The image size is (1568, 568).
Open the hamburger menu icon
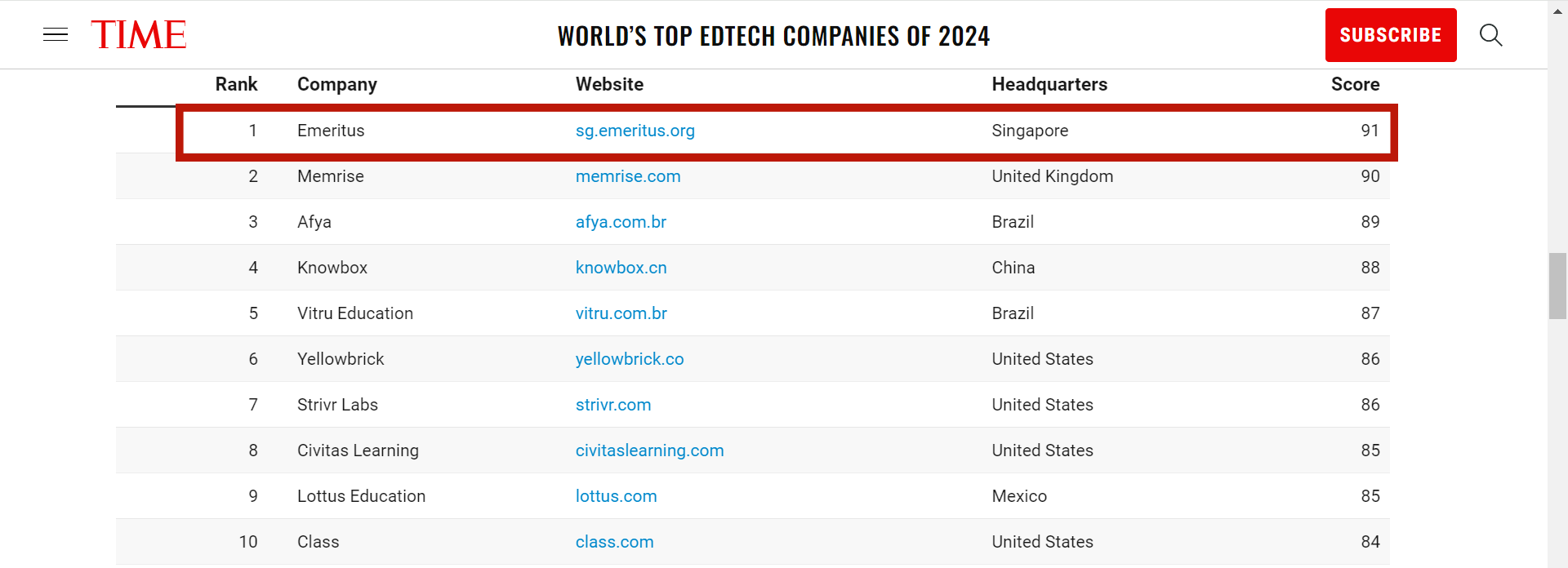[x=56, y=34]
